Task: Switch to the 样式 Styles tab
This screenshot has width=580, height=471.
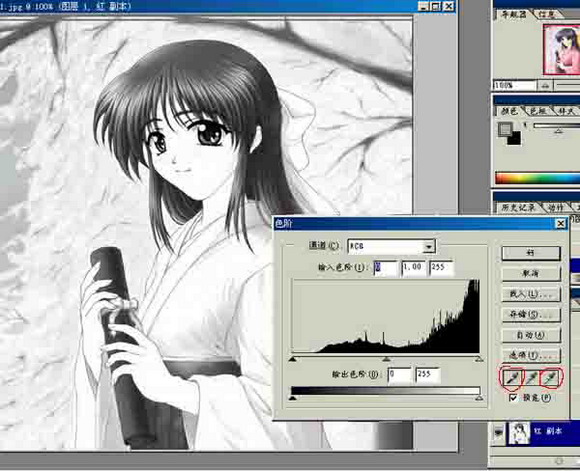Action: pyautogui.click(x=566, y=111)
